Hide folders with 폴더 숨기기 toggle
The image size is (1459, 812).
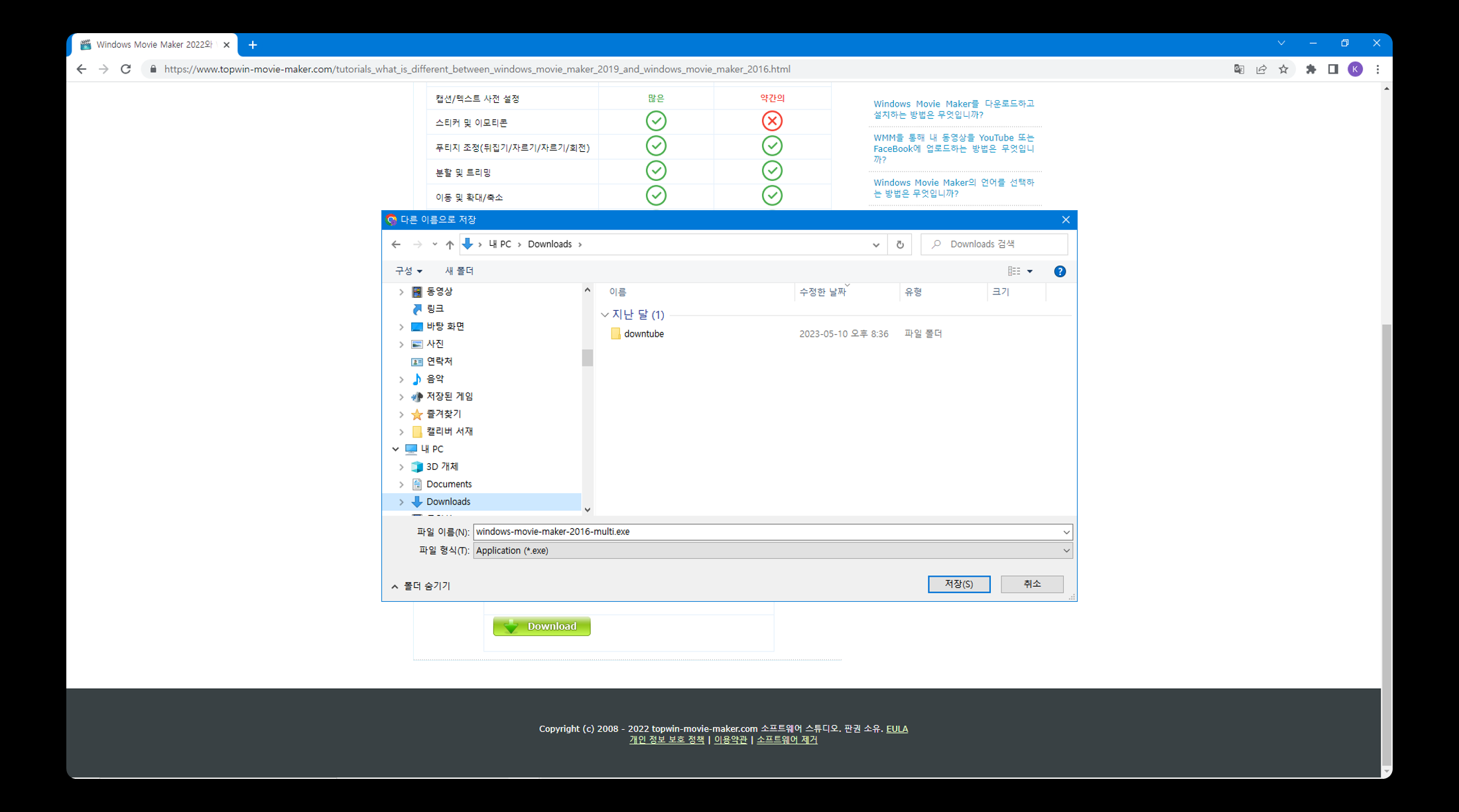coord(421,586)
